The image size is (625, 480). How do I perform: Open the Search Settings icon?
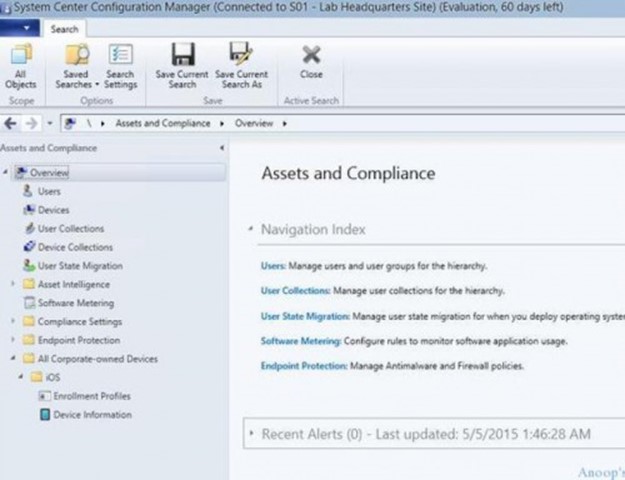click(120, 54)
